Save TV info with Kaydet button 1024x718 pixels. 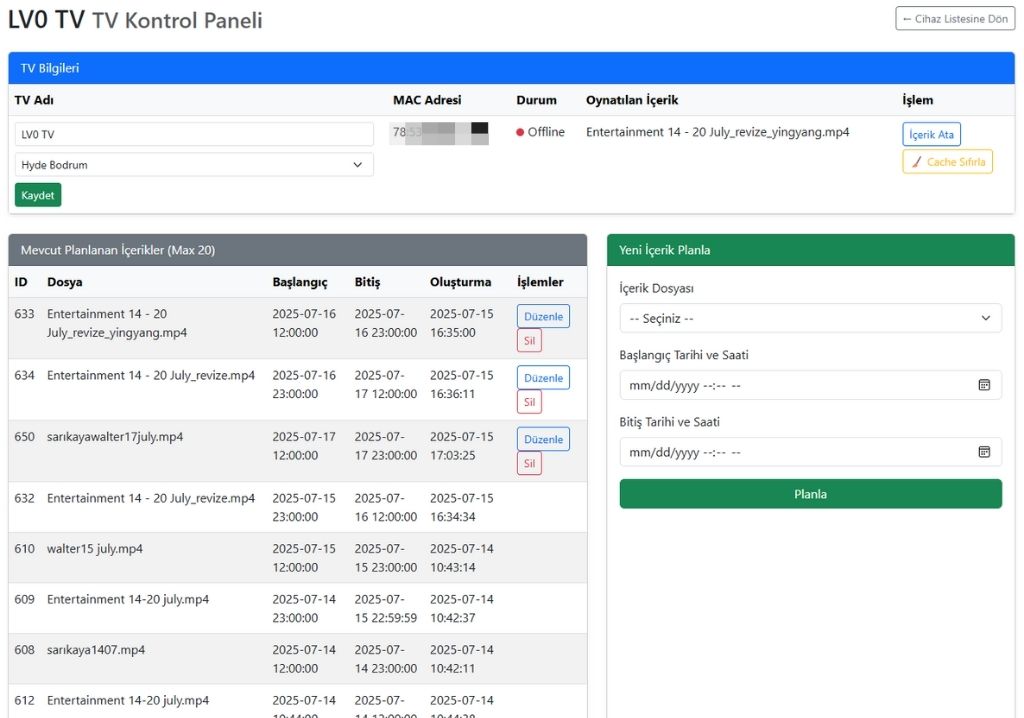coord(38,195)
